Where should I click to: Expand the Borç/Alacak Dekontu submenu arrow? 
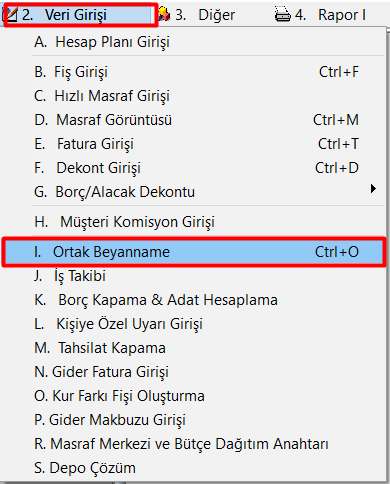(x=373, y=189)
